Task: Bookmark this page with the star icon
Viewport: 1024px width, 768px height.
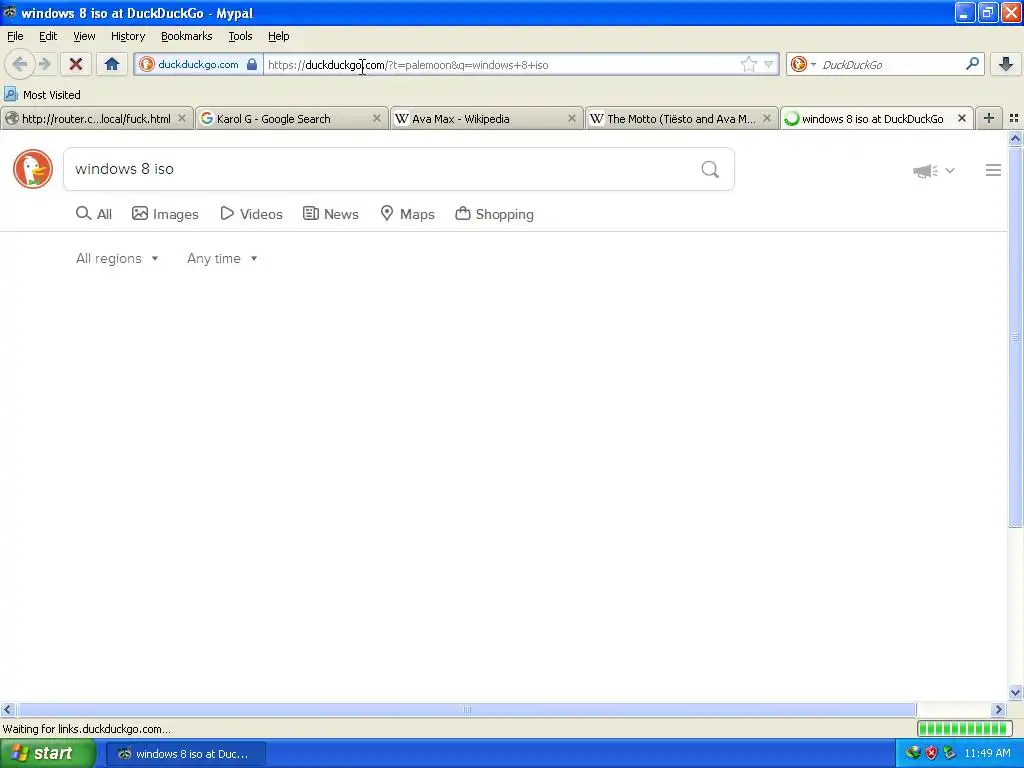Action: click(748, 64)
